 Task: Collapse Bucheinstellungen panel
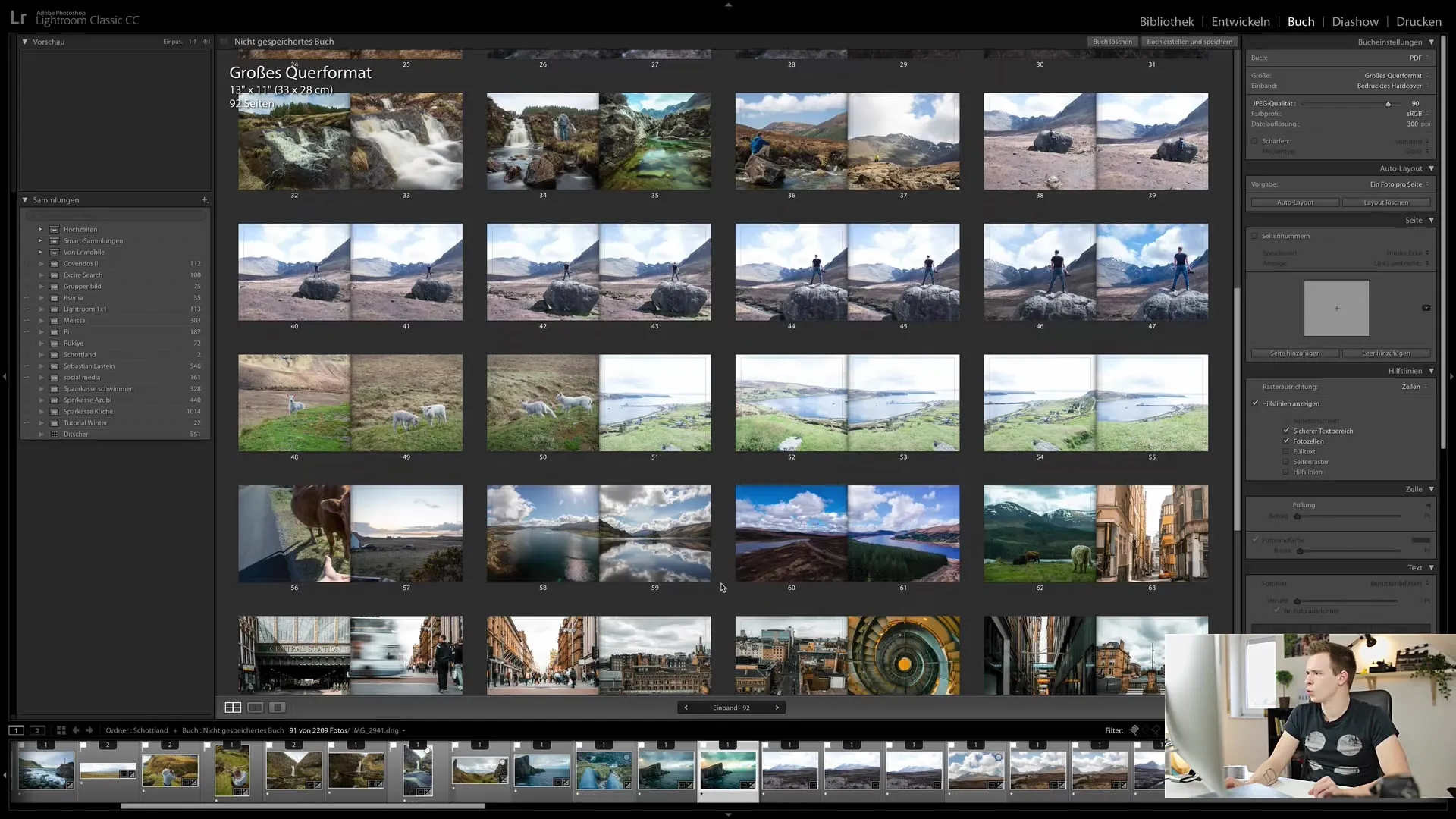coord(1431,42)
